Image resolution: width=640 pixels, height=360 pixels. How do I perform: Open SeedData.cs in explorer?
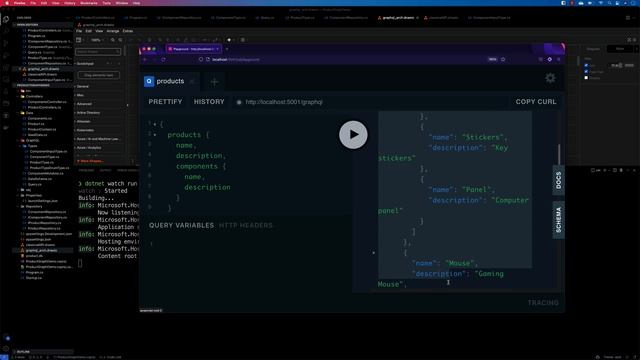37,135
